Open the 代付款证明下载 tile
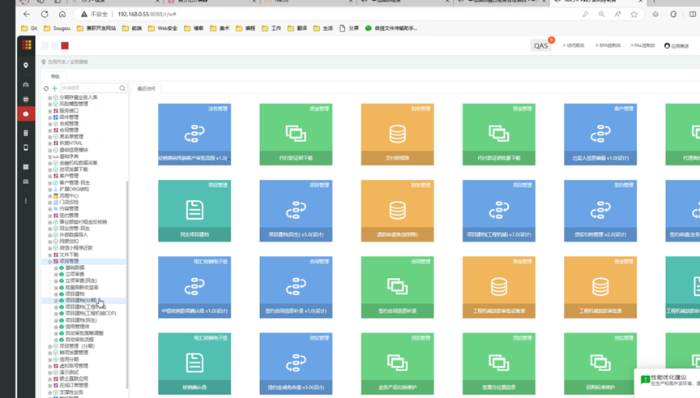The width and height of the screenshot is (700, 398). click(296, 134)
